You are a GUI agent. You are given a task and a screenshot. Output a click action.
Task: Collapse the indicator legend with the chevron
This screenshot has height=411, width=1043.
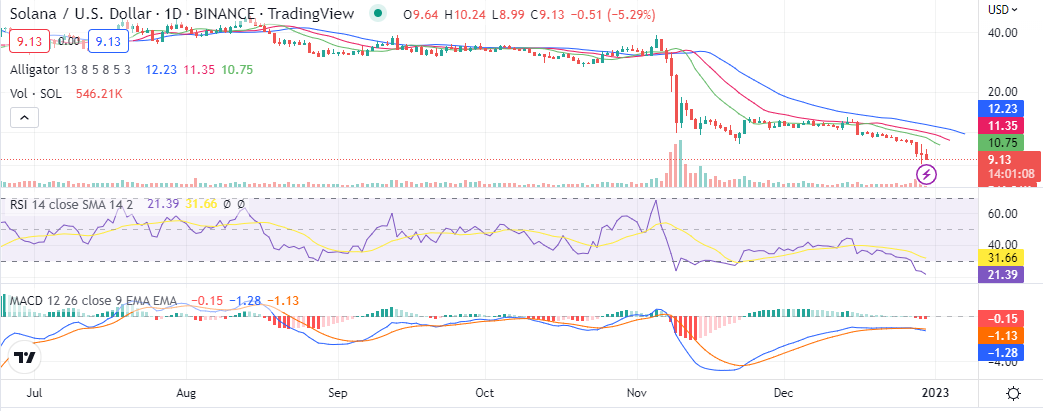click(x=24, y=118)
